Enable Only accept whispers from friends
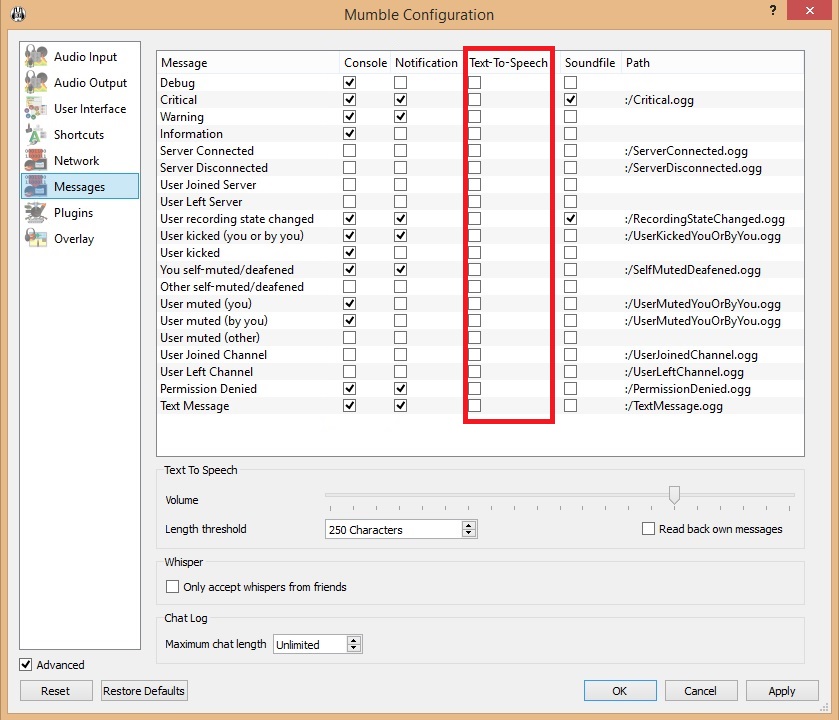The height and width of the screenshot is (720, 839). coord(172,586)
